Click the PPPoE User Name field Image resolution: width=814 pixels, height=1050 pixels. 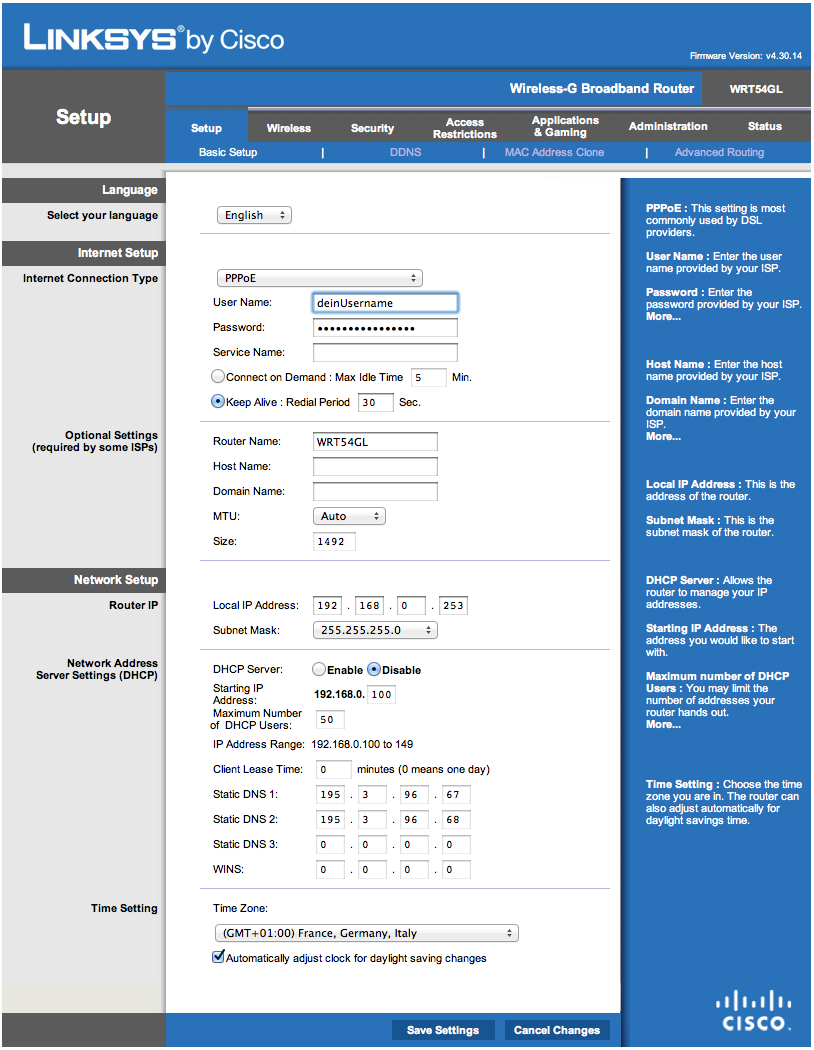[385, 303]
